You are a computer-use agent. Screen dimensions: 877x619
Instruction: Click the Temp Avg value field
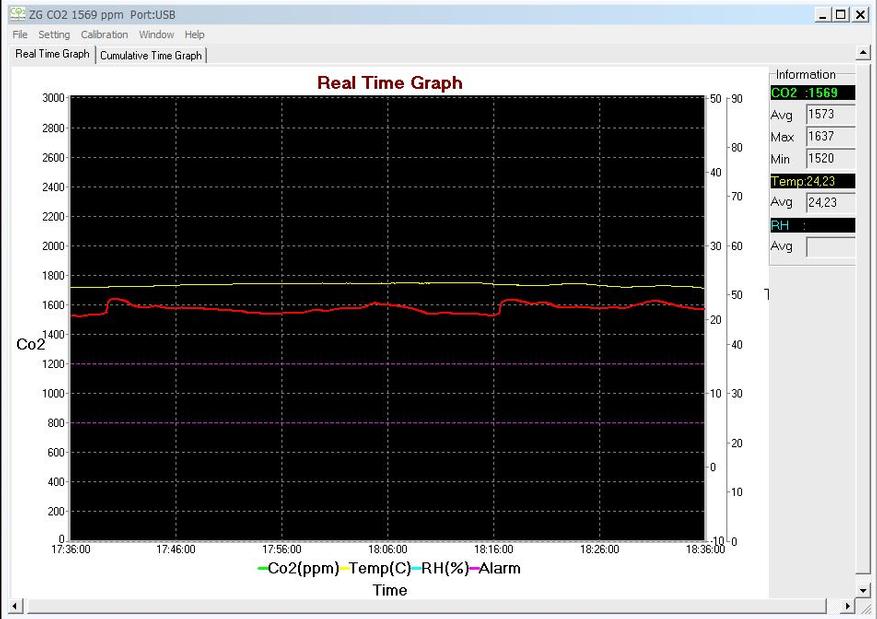click(x=831, y=202)
